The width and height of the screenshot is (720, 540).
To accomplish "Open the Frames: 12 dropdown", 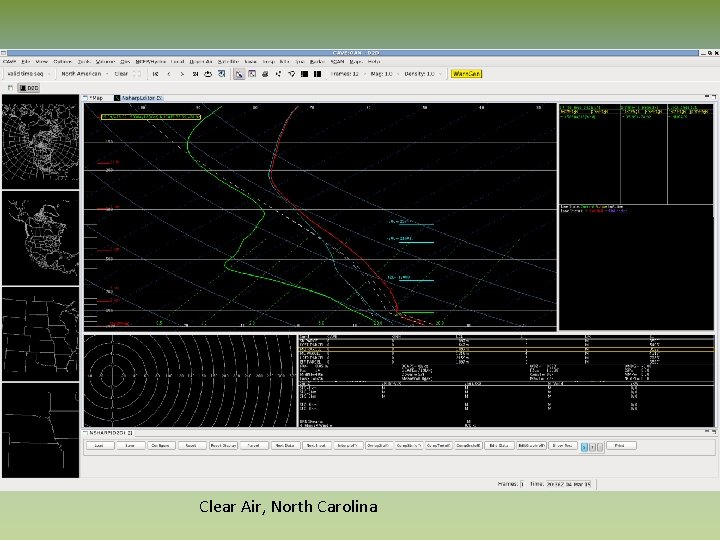I will coord(348,74).
